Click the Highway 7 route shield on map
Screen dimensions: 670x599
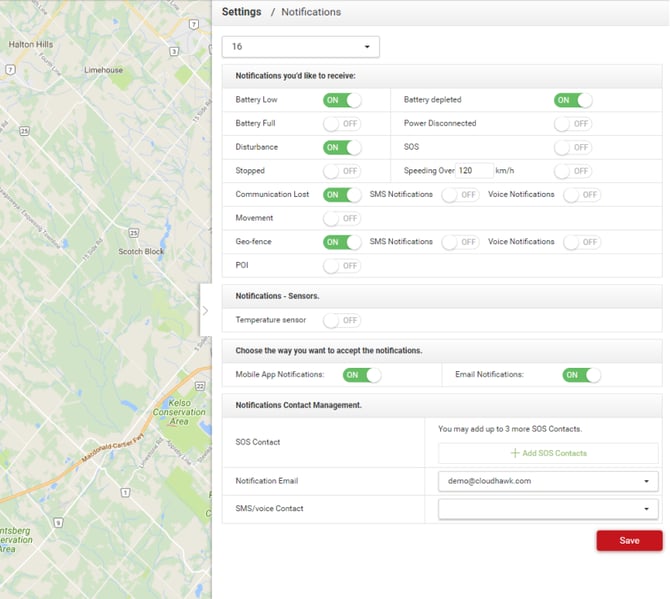[x=9, y=70]
